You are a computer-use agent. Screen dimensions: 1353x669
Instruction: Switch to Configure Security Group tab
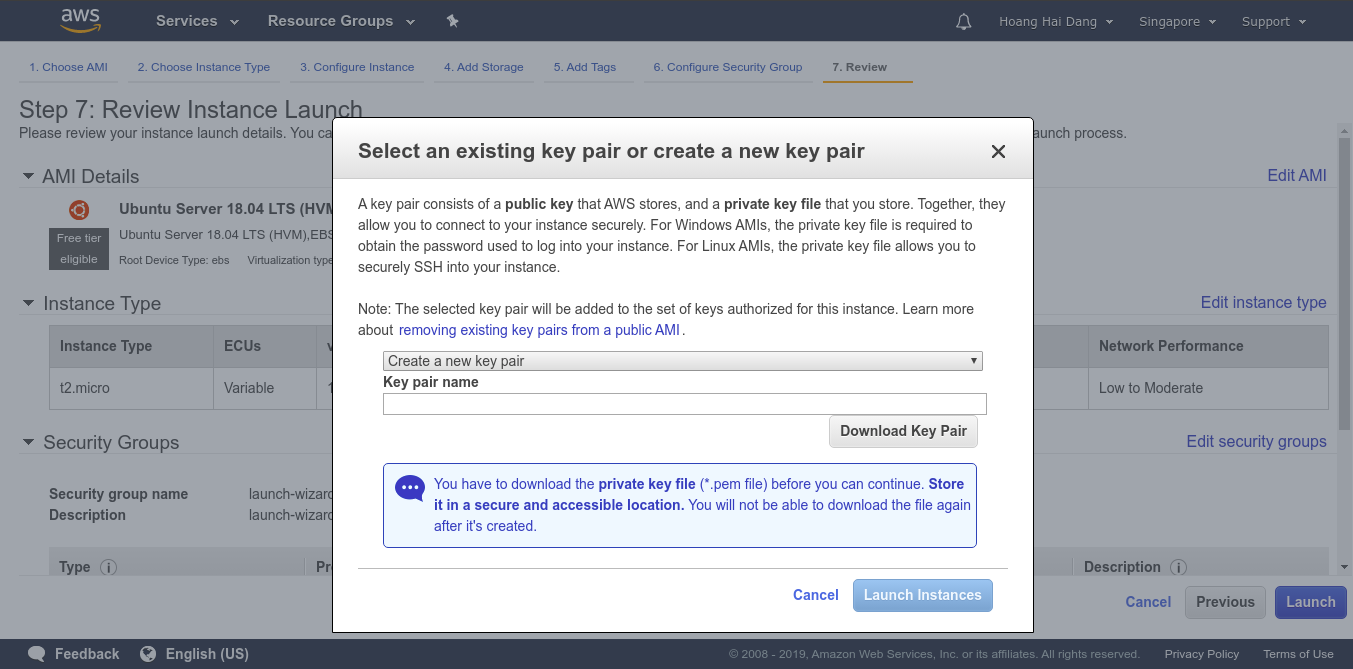pyautogui.click(x=727, y=67)
